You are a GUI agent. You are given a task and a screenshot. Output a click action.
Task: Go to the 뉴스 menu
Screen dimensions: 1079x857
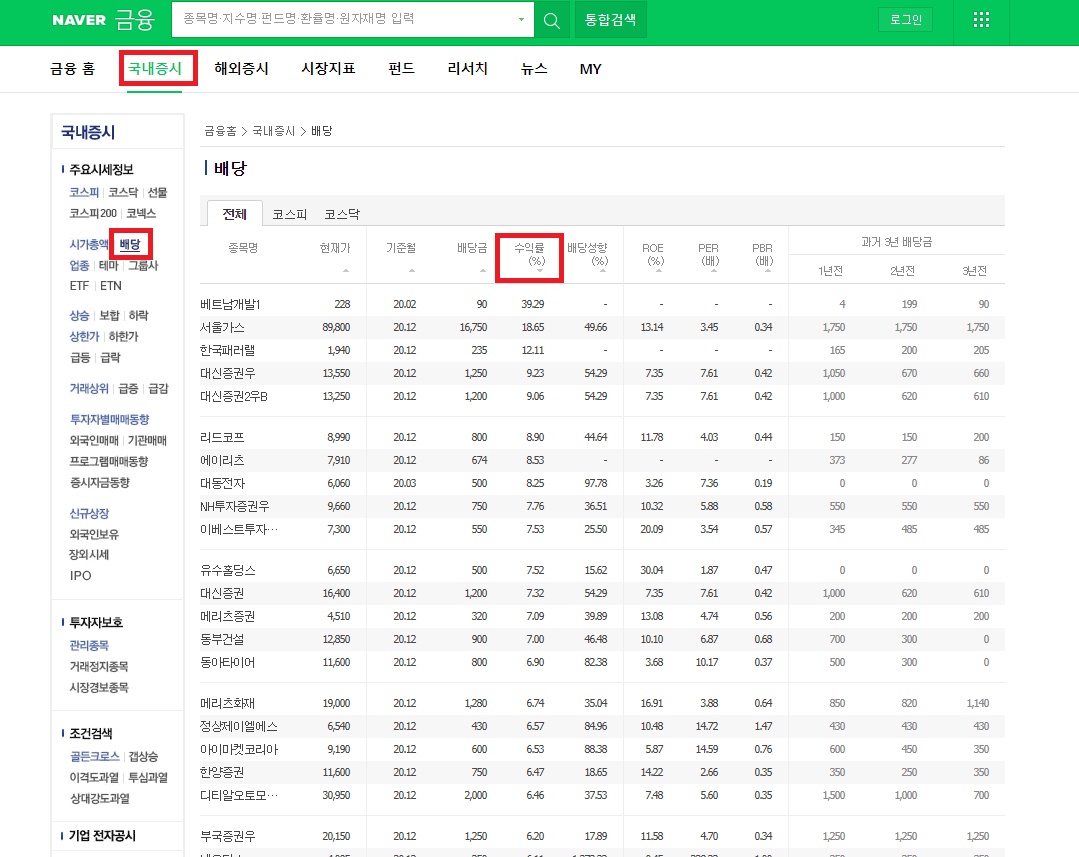pyautogui.click(x=534, y=68)
